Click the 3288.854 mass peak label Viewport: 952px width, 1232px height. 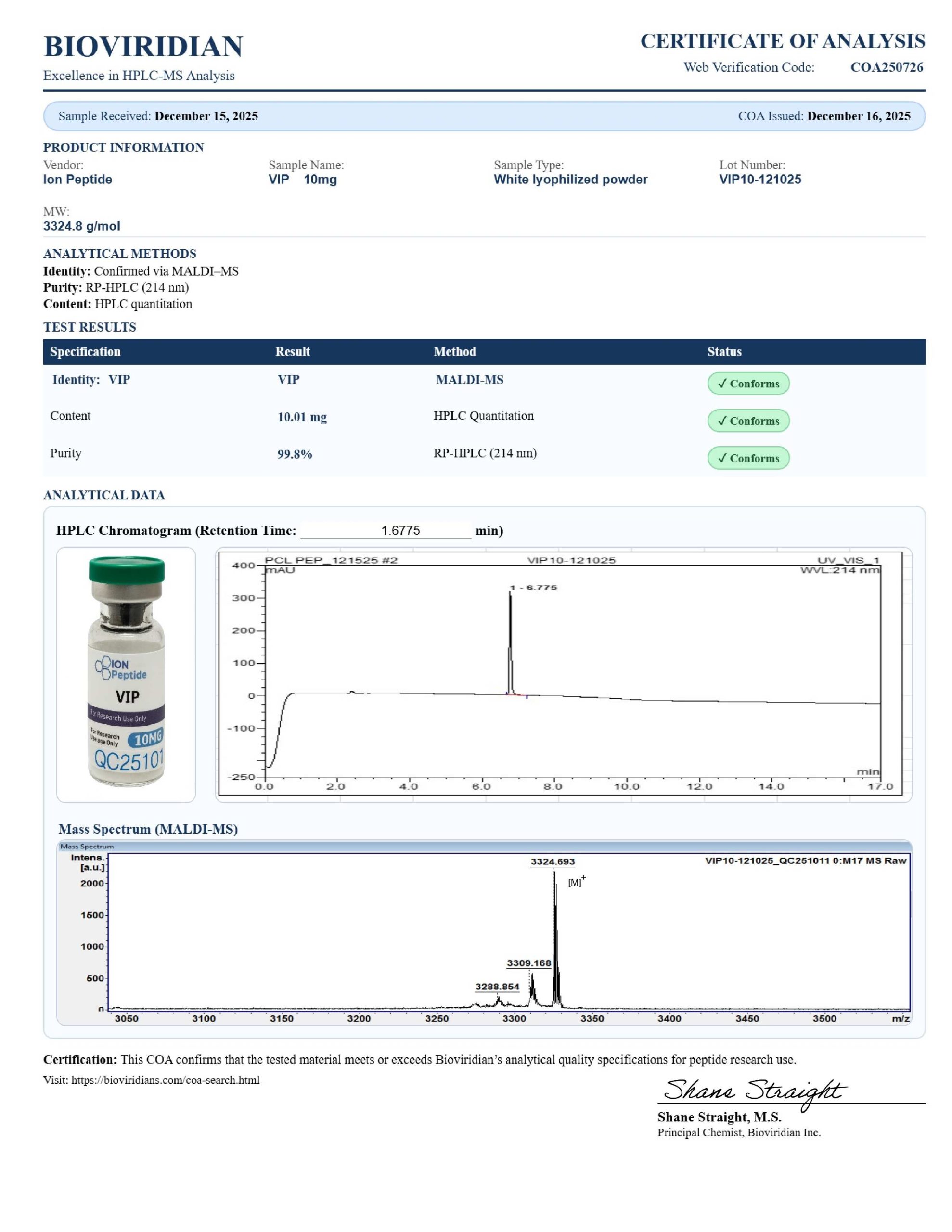coord(497,987)
